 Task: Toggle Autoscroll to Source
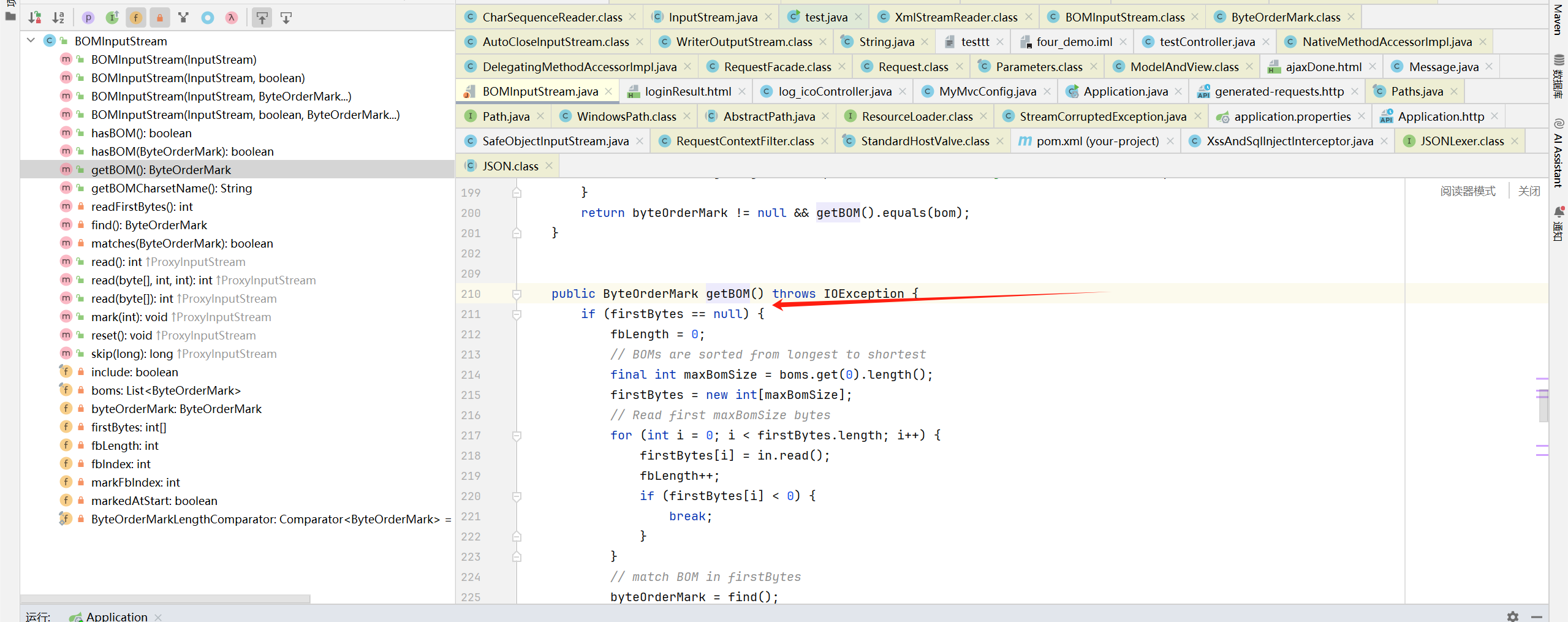262,18
